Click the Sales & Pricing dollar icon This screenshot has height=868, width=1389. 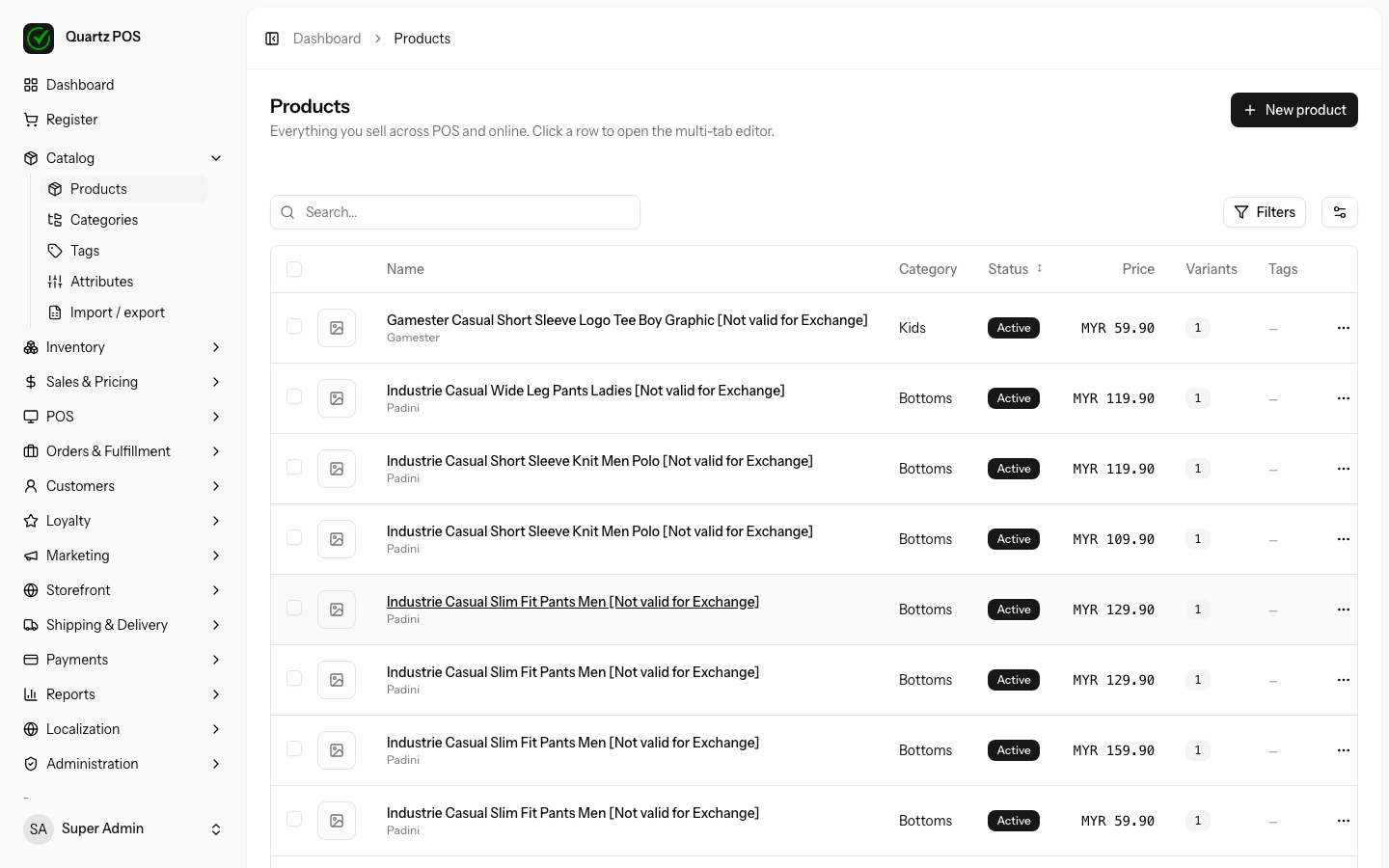31,382
